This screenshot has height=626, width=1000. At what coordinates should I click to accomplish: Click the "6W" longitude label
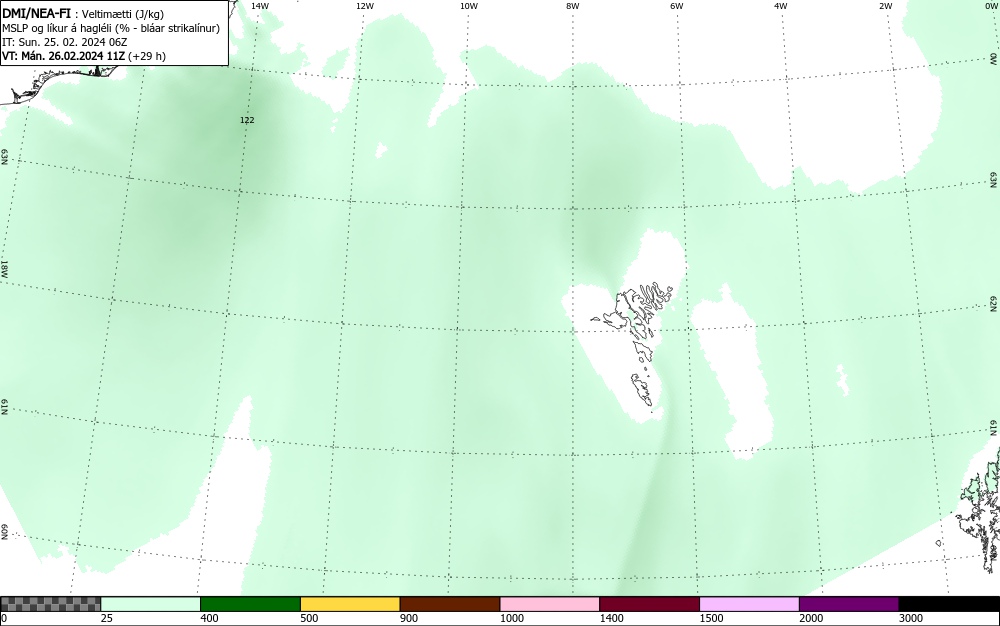tap(677, 6)
